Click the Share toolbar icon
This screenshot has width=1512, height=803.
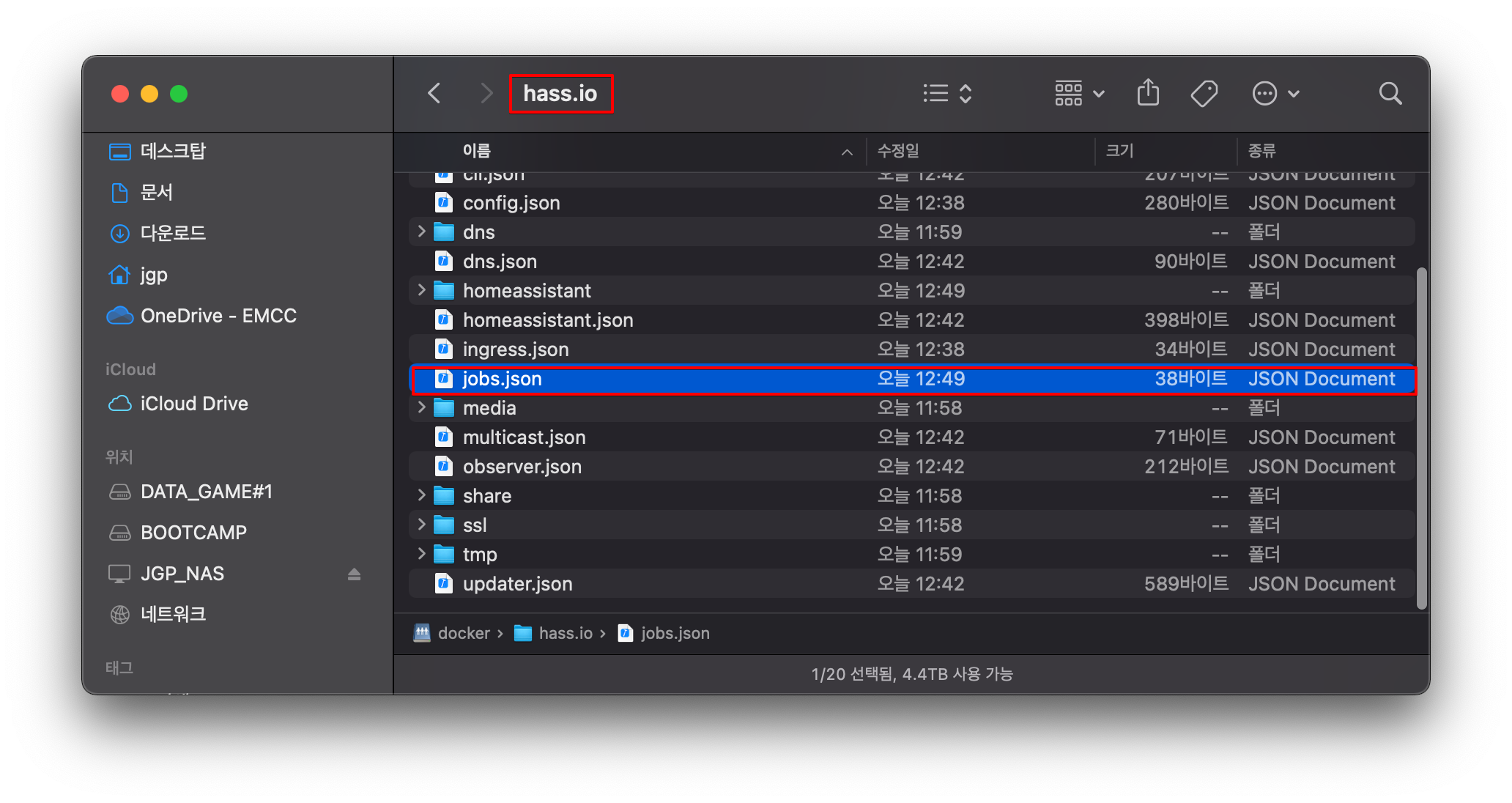pos(1148,94)
